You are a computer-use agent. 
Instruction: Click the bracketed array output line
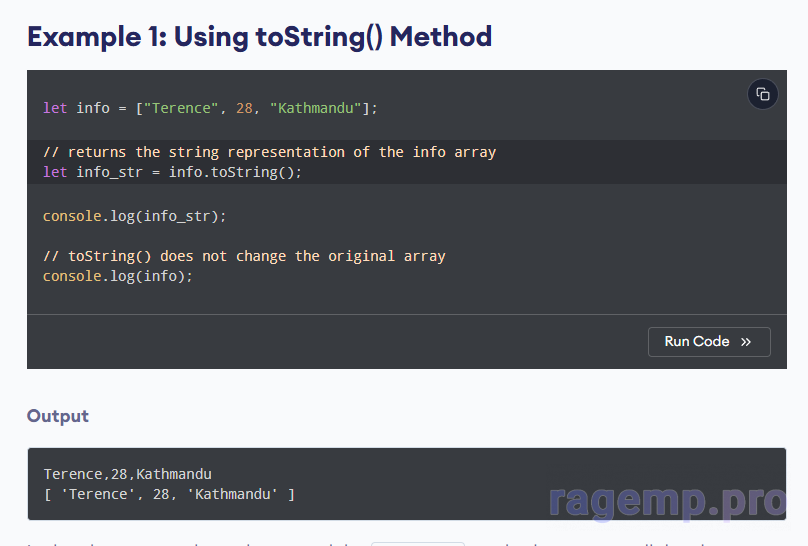[x=169, y=494]
